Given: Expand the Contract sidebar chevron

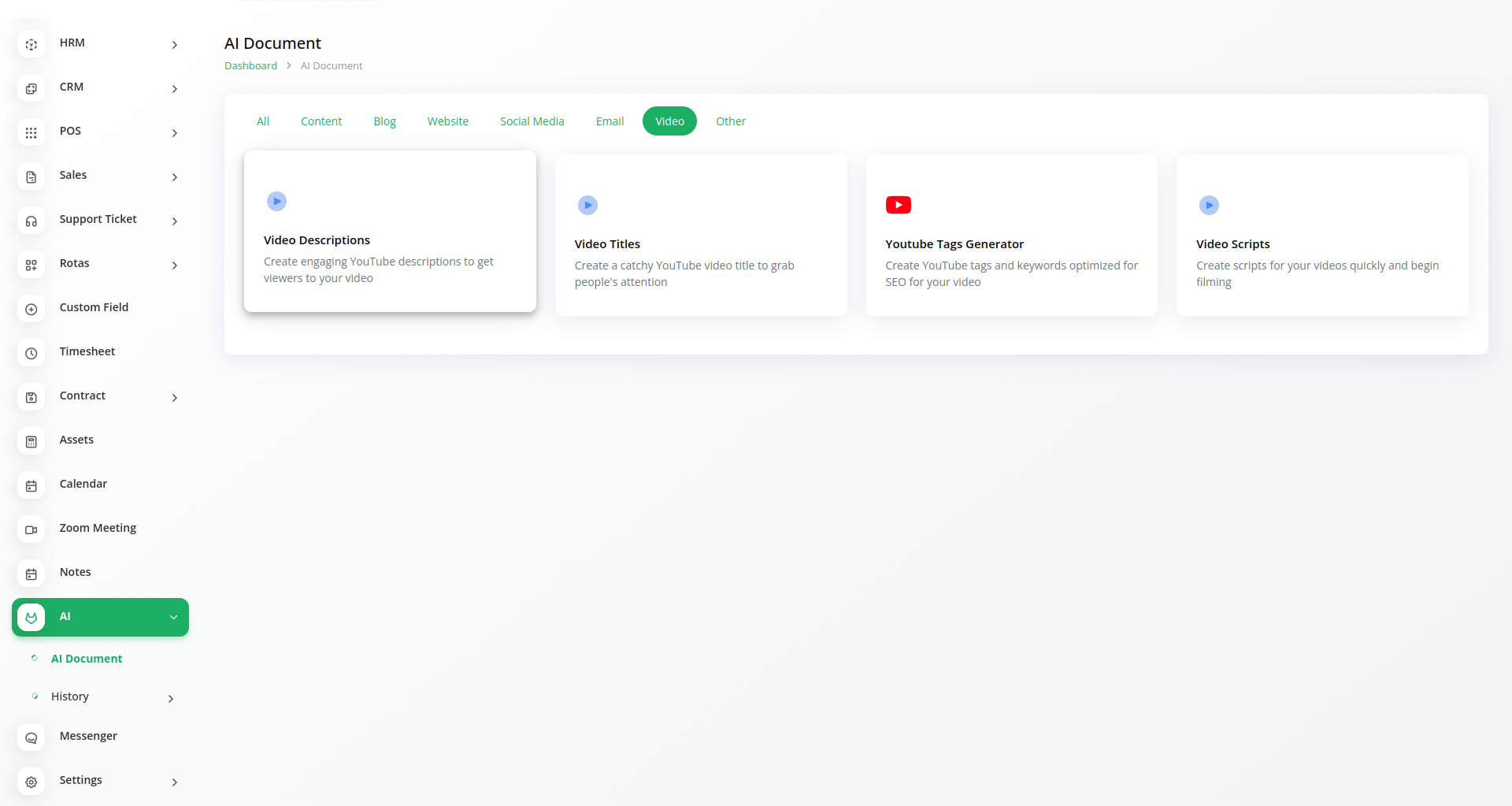Looking at the screenshot, I should (x=174, y=398).
